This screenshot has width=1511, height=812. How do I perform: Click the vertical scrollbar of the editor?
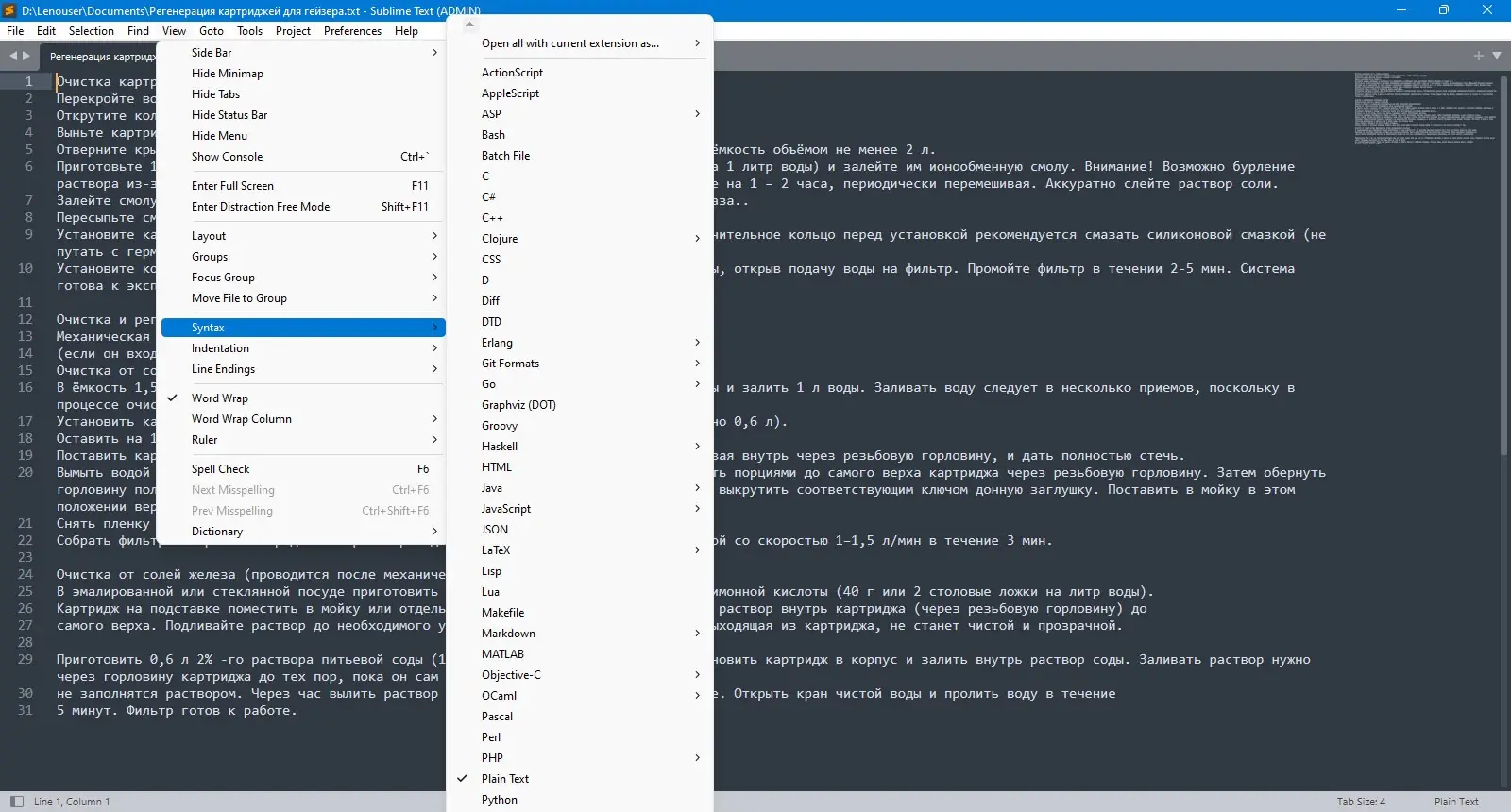coord(1505,264)
